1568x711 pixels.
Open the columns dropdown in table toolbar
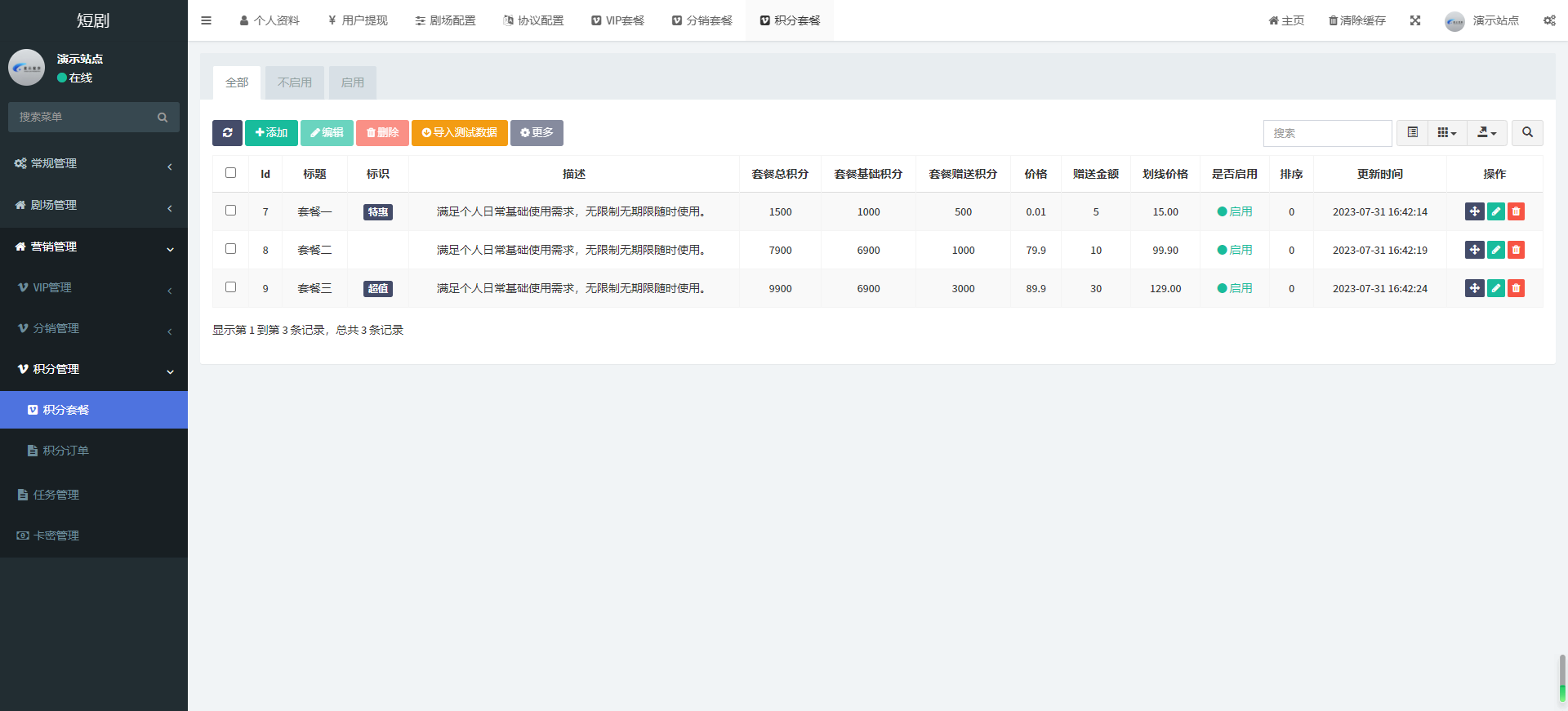(x=1447, y=133)
